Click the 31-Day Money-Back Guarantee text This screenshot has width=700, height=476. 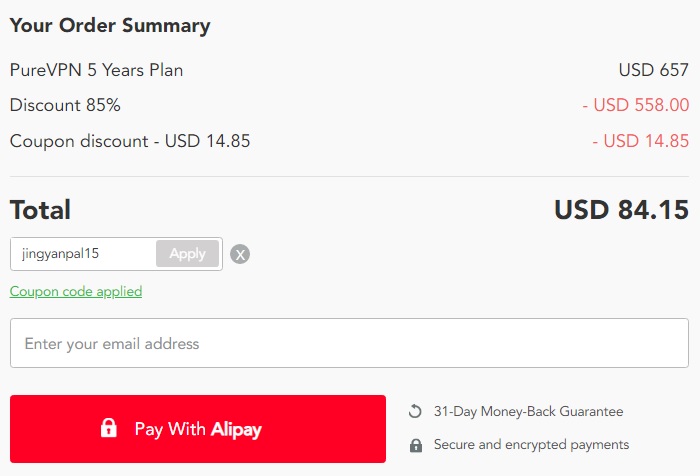click(x=529, y=411)
